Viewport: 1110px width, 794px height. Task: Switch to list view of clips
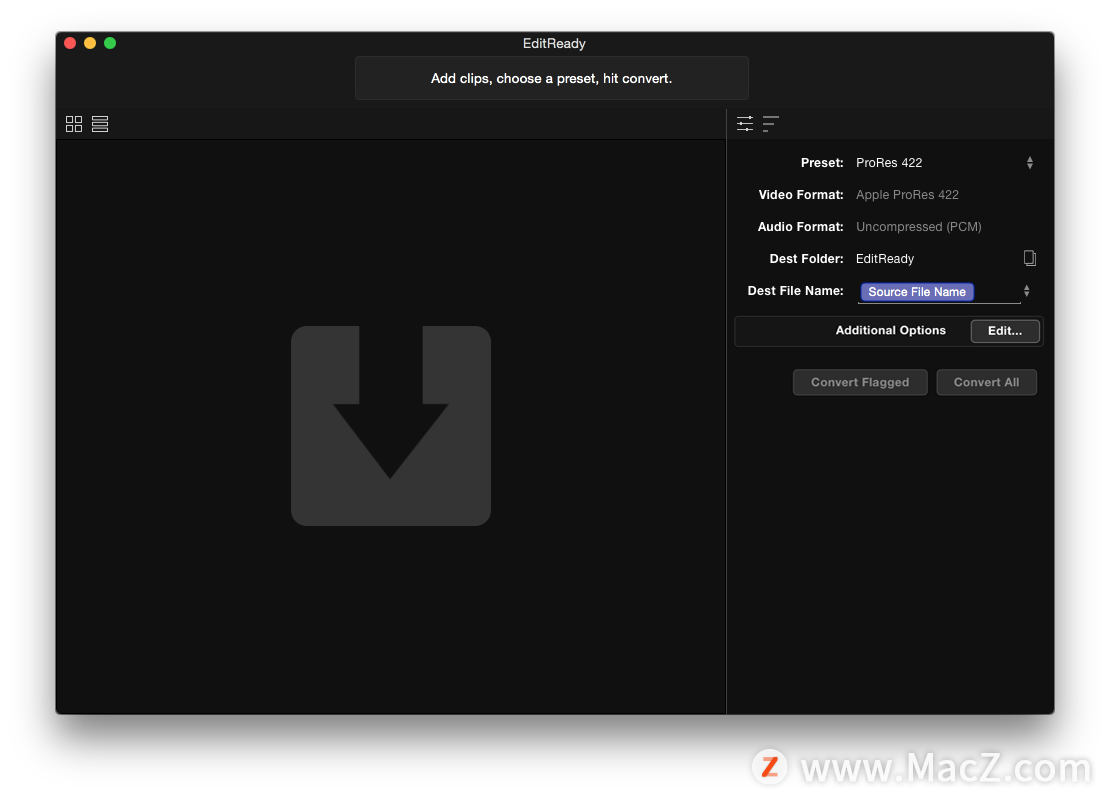pos(100,124)
